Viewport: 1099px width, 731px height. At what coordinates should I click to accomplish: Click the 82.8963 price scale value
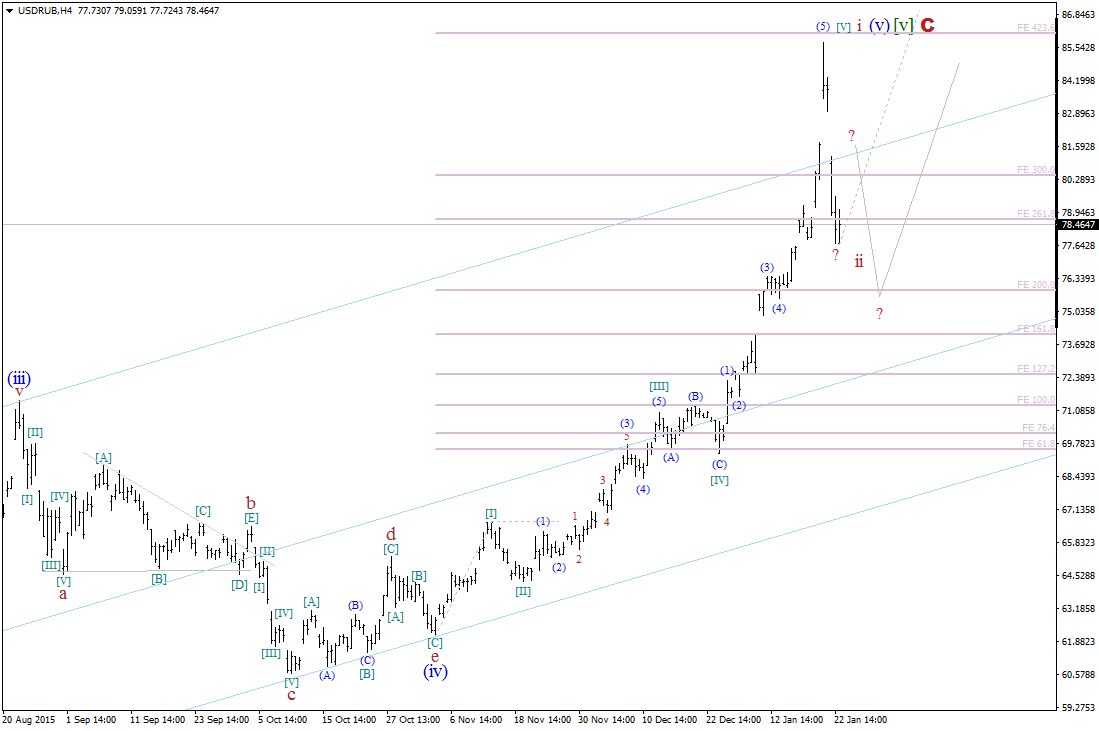1078,114
